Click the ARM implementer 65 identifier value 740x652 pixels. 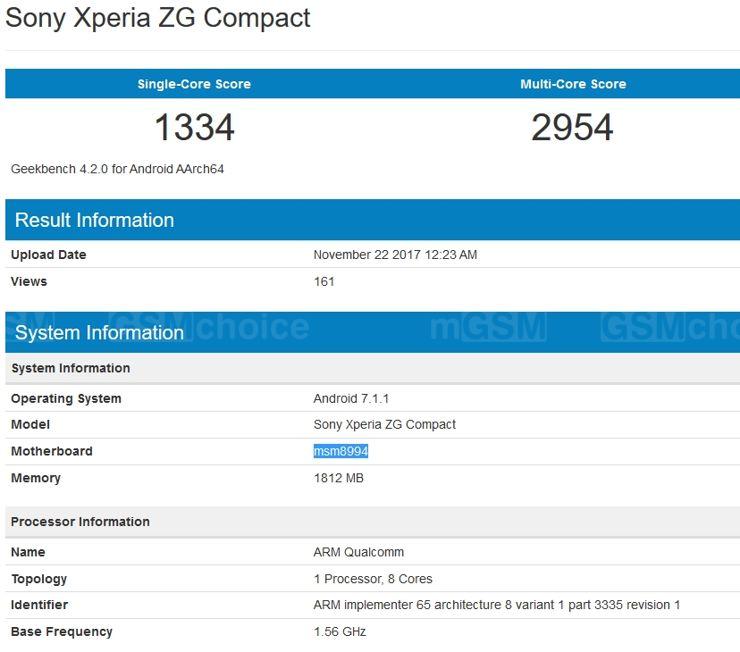496,605
